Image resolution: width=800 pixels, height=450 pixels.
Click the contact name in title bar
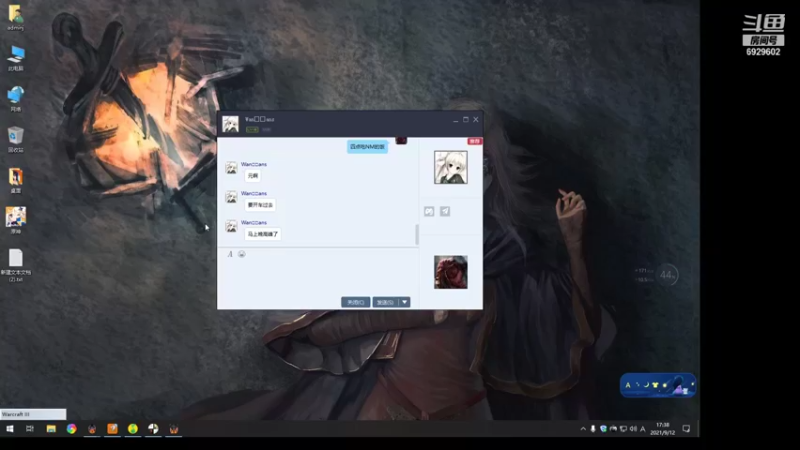tap(260, 119)
